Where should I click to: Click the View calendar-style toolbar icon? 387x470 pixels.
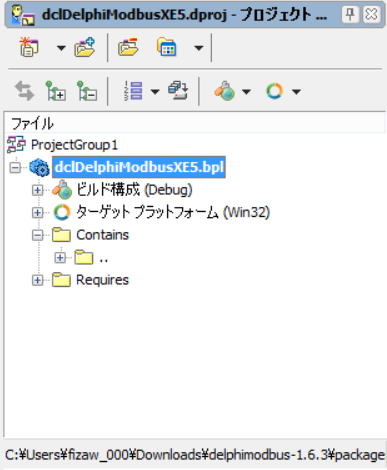point(167,48)
